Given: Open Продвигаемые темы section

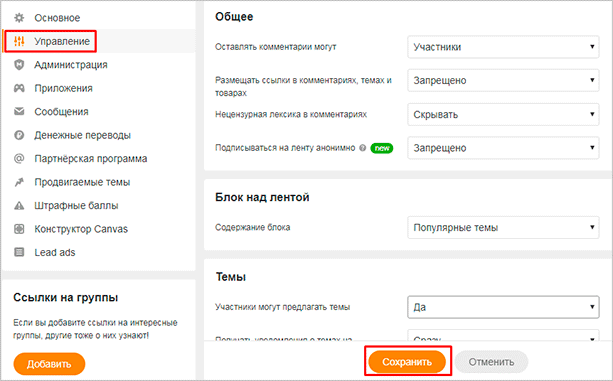Looking at the screenshot, I should click(x=82, y=182).
